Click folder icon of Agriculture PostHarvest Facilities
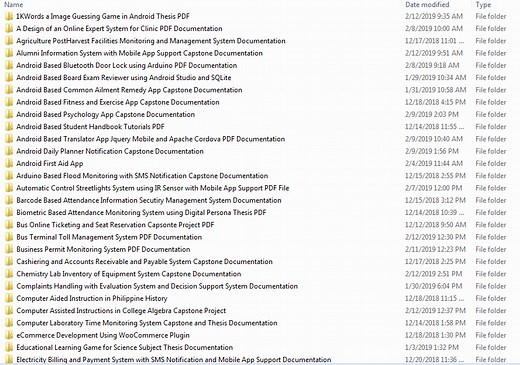Screen dimensions: 520x365 (9, 41)
